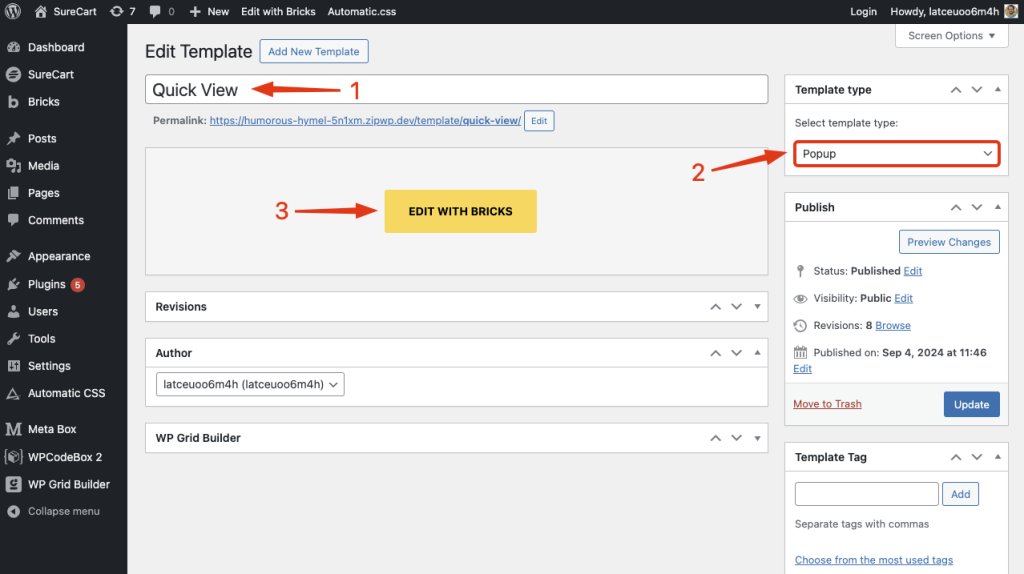Click Choose from the most used tags

point(874,560)
